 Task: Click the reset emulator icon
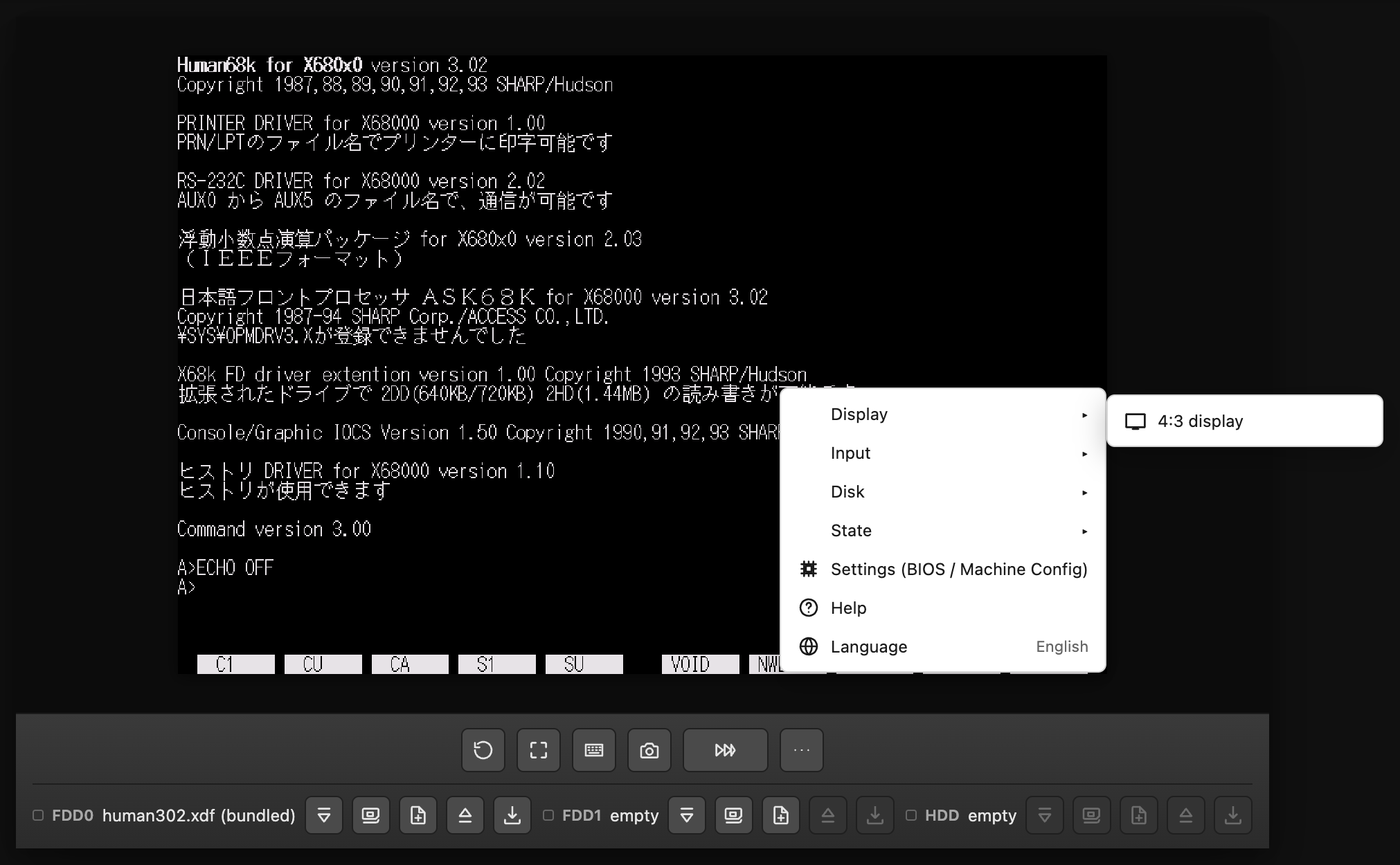pos(483,750)
